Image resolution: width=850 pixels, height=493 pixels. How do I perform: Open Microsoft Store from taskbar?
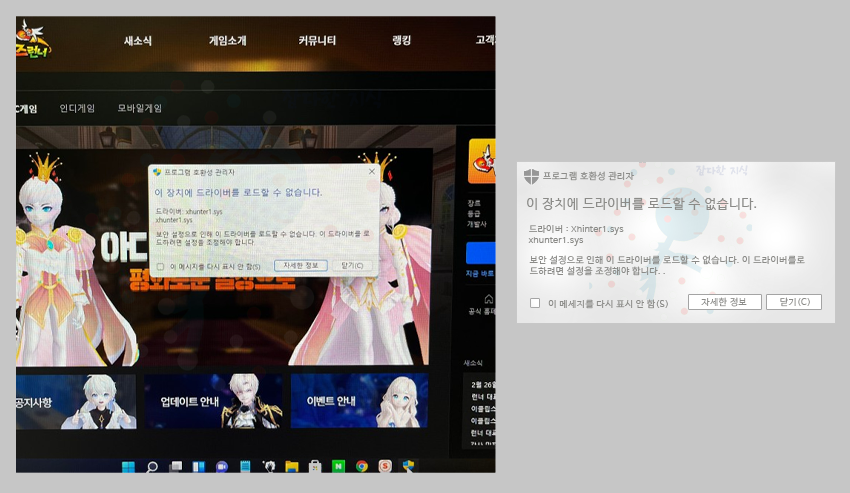coord(315,466)
